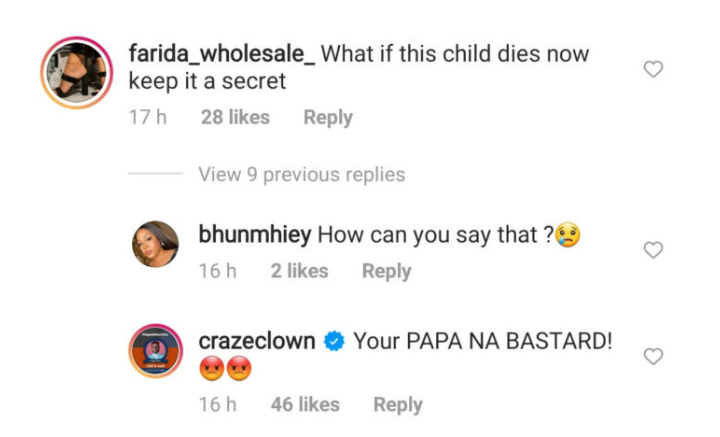View the 2 likes on bhunmhiey's reply

(299, 271)
